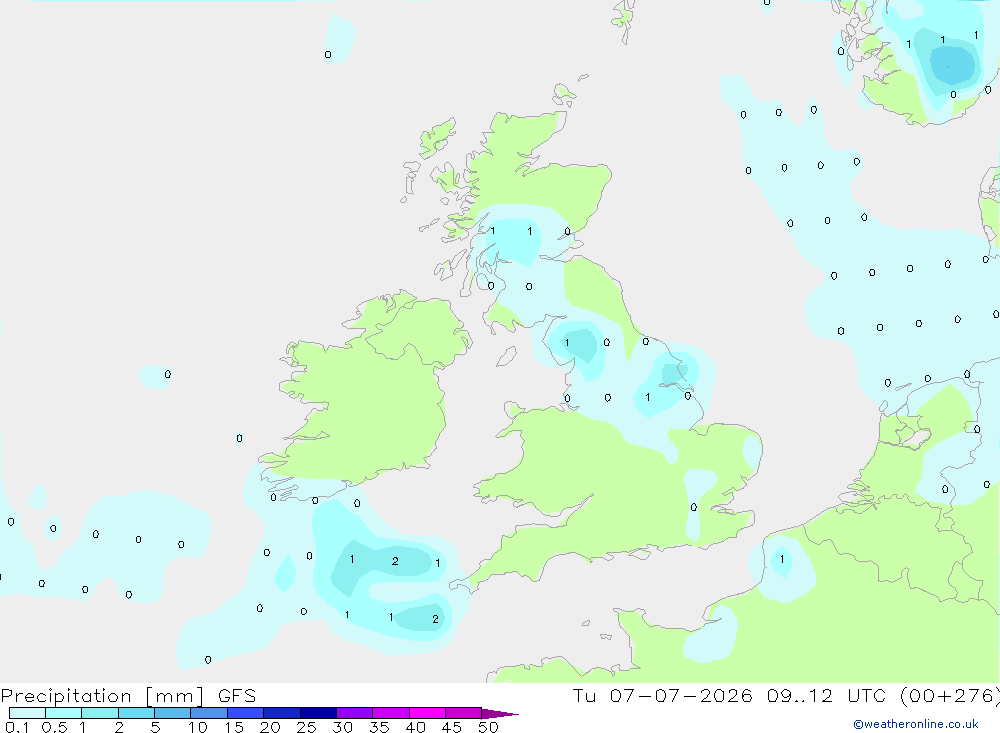Select the 40–45 mm magenta legend swatch
This screenshot has width=1000, height=733.
[x=427, y=713]
